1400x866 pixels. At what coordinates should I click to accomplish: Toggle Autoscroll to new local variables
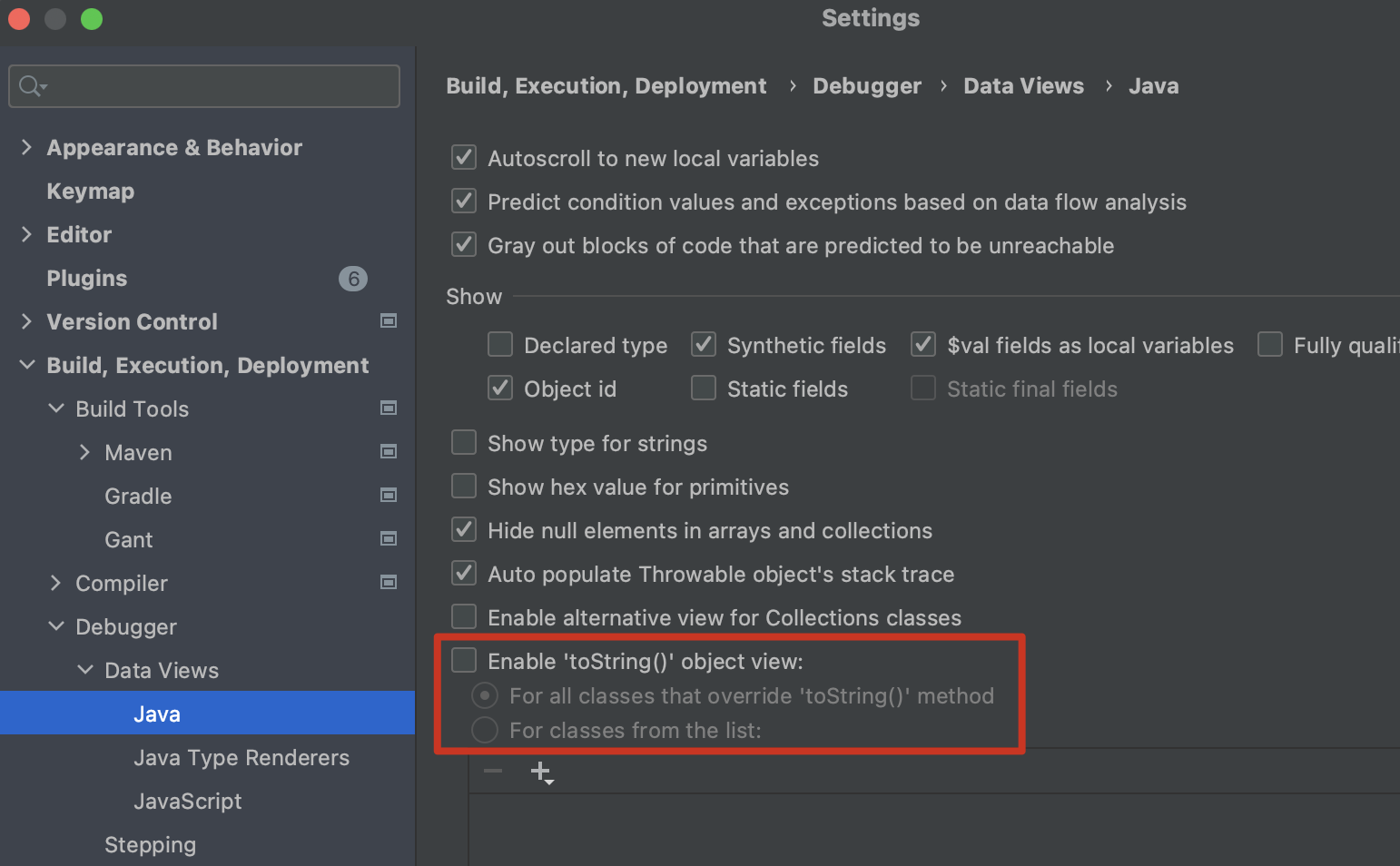click(x=464, y=157)
